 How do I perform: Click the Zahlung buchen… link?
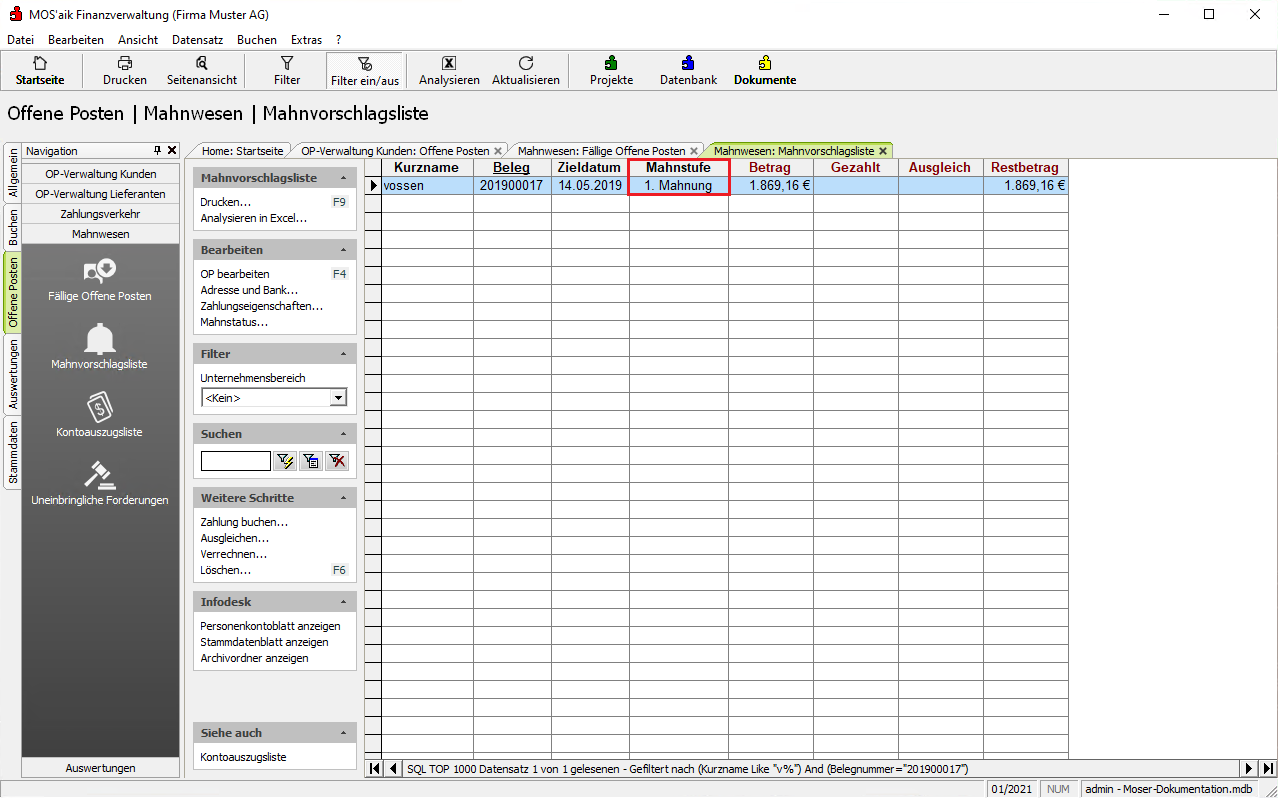244,522
